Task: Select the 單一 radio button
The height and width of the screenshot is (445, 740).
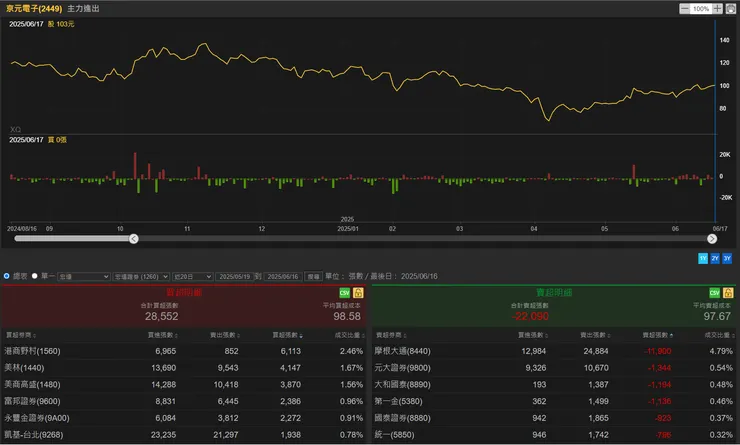Action: 35,275
